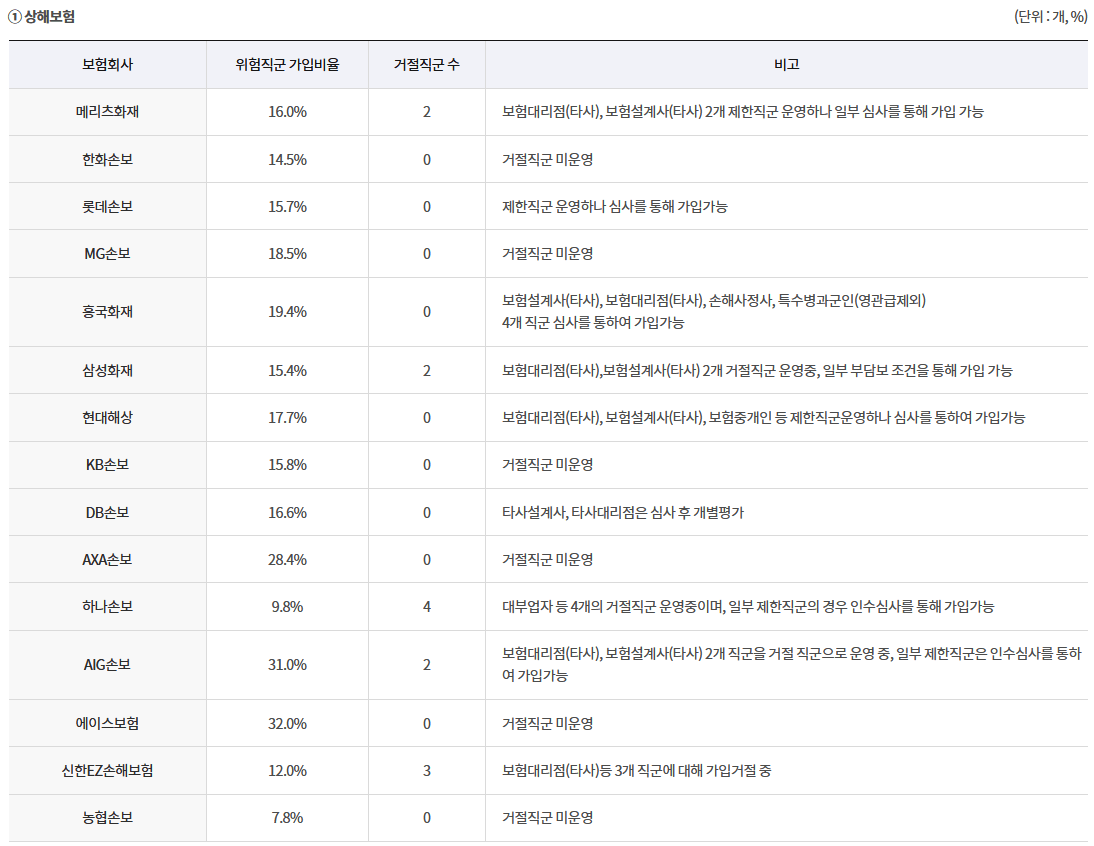Select the 흥국화재 company cell

point(107,312)
